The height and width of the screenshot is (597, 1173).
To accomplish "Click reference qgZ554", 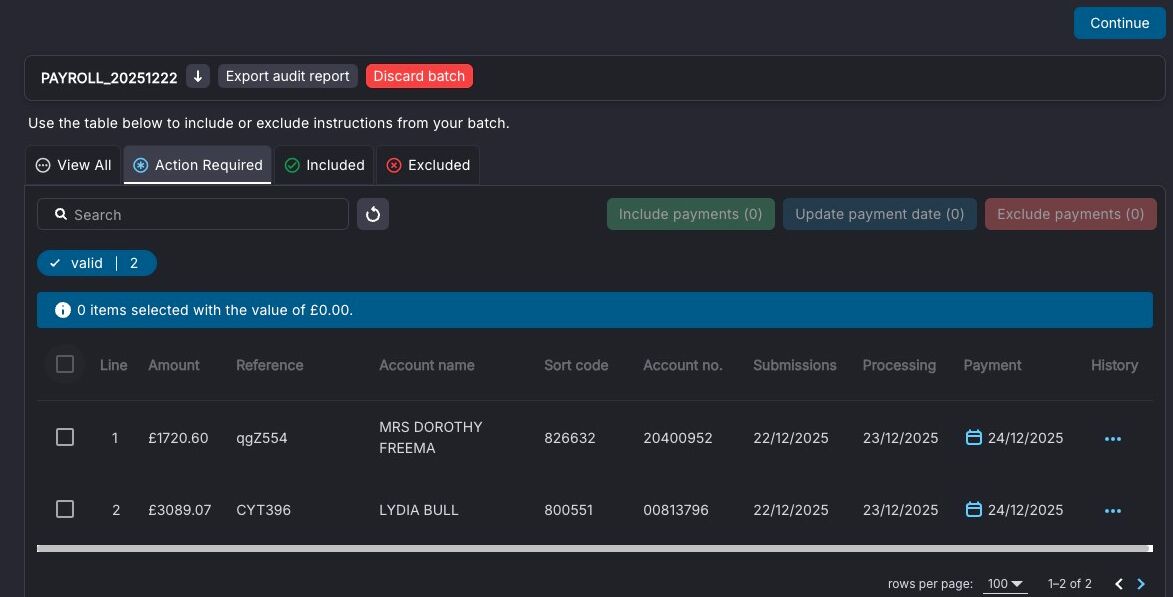I will click(x=261, y=438).
